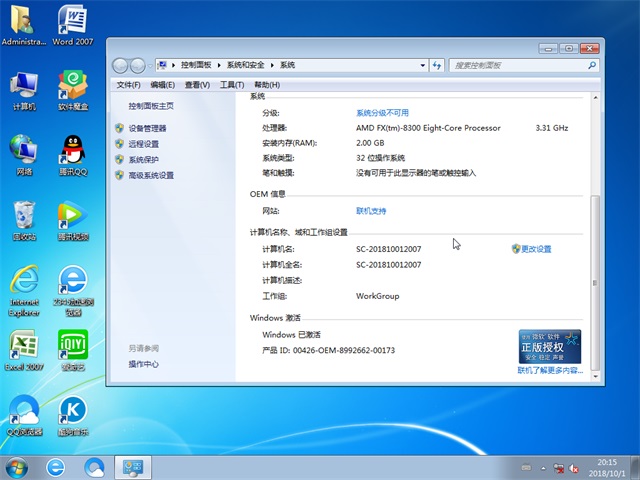The image size is (640, 480).
Task: Click the 控制面板 breadcrumb segment
Action: click(x=196, y=65)
